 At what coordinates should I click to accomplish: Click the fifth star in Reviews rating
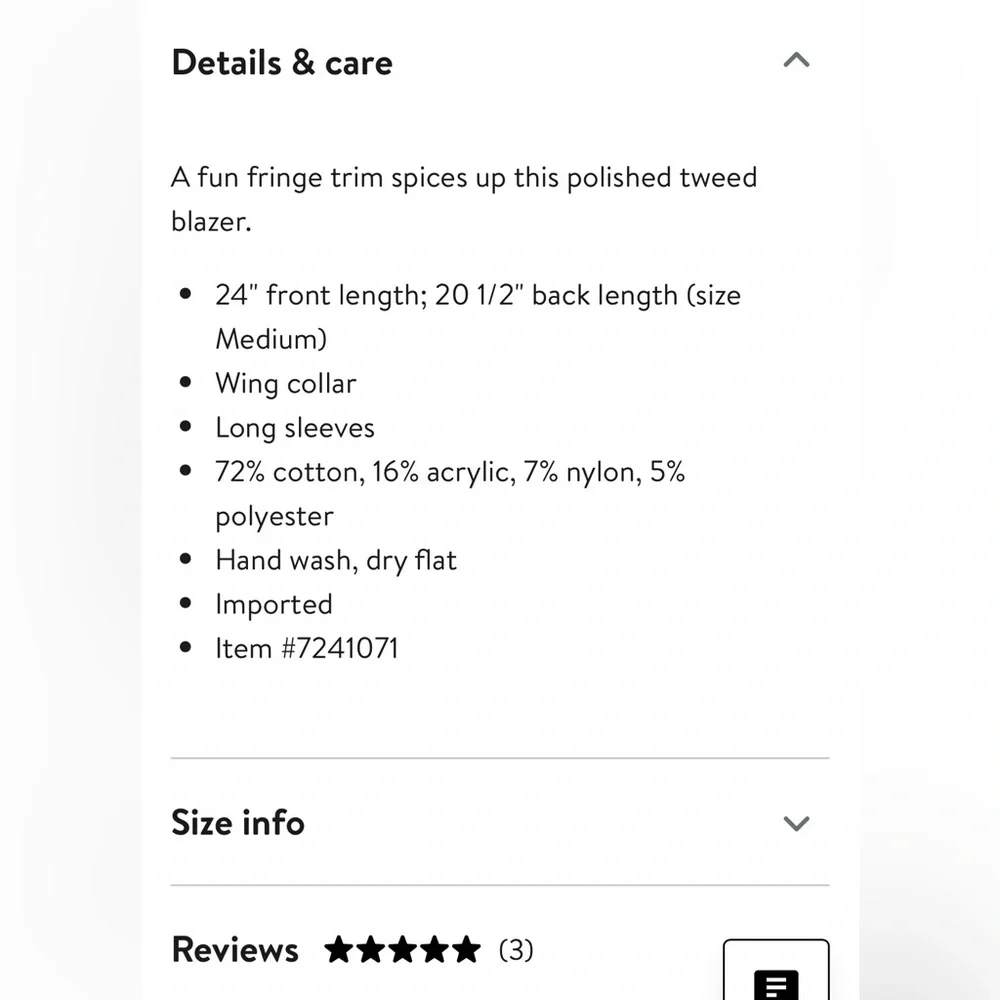coord(466,950)
